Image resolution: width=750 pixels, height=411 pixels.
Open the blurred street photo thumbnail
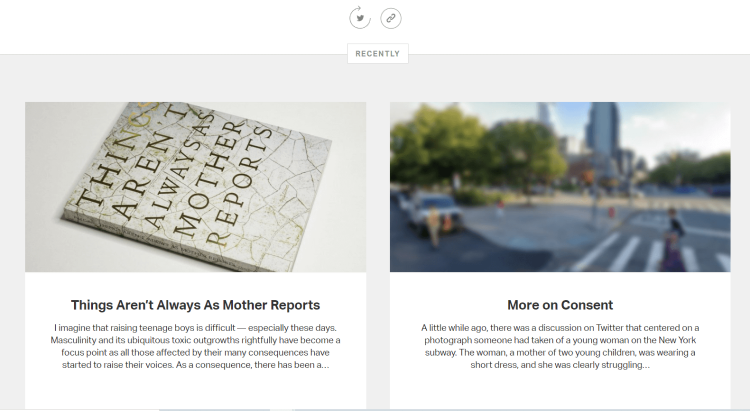(560, 187)
